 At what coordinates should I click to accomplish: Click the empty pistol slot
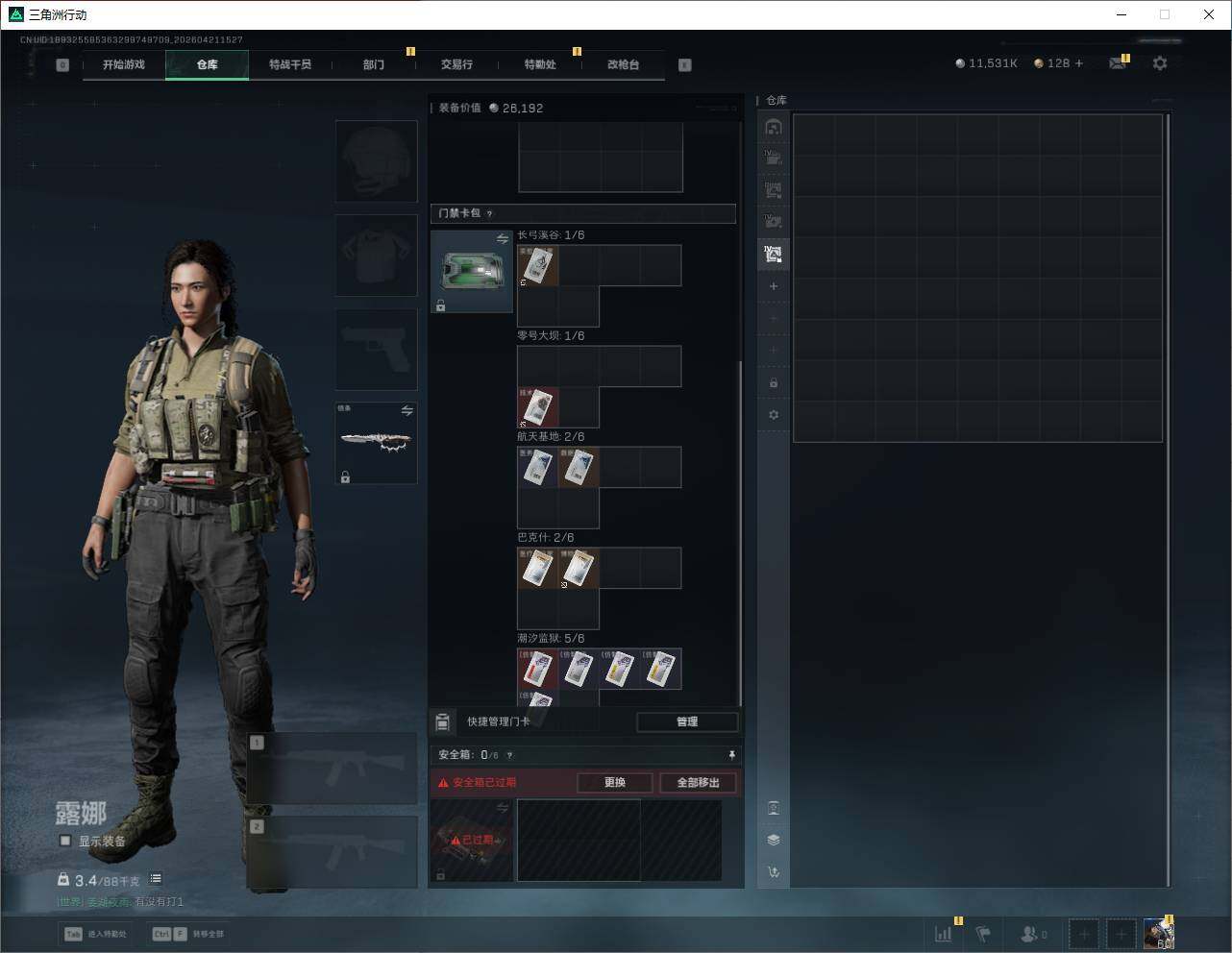point(376,349)
